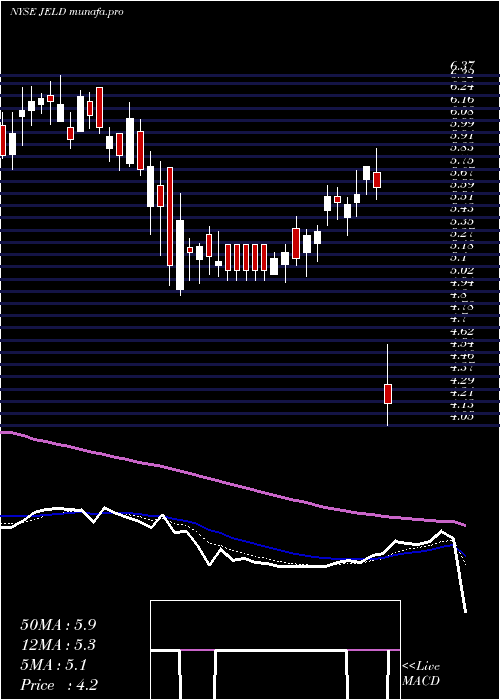Click the 5.99 price axis label
The width and height of the screenshot is (500, 700).
(x=462, y=124)
